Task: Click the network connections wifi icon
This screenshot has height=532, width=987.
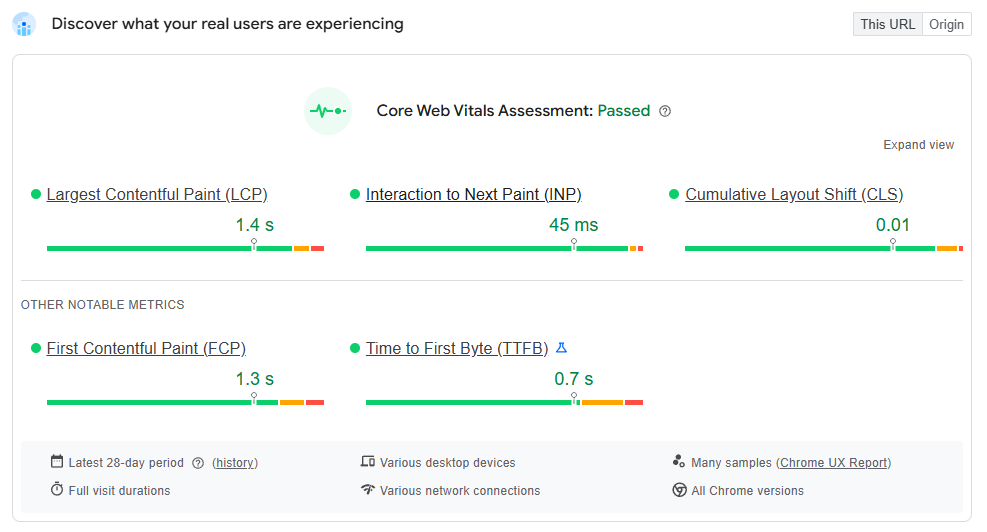Action: click(x=368, y=490)
